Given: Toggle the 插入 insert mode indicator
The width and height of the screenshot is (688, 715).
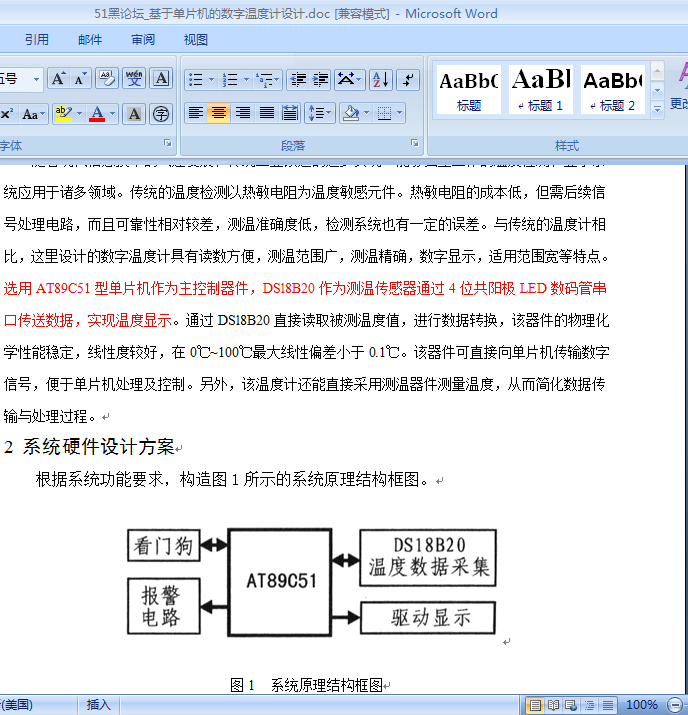Looking at the screenshot, I should [x=98, y=705].
